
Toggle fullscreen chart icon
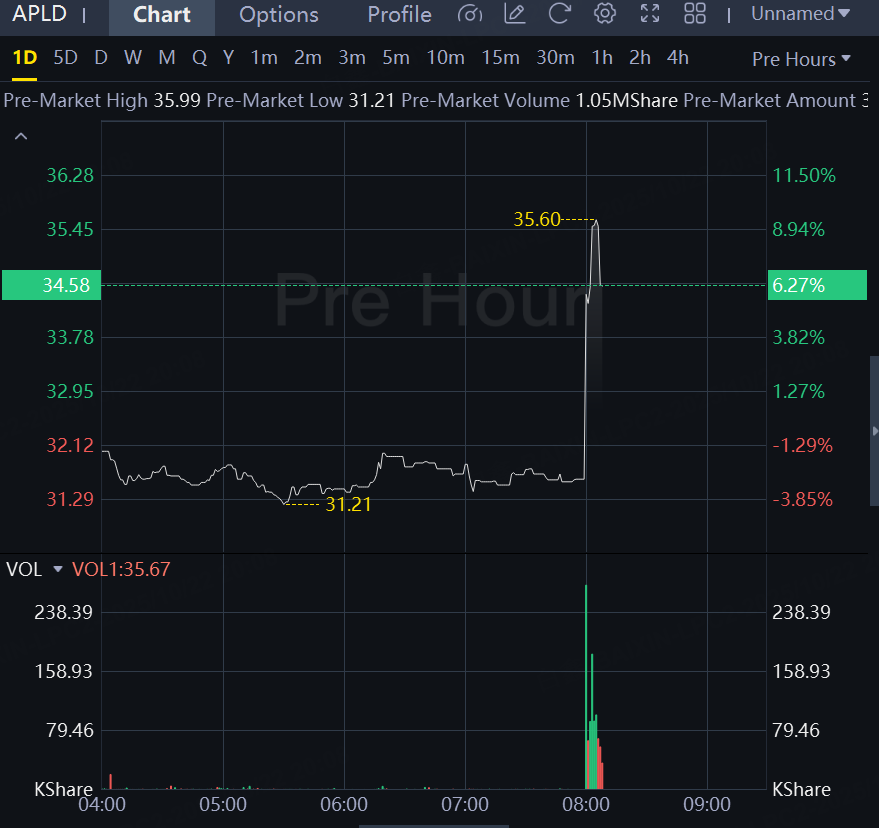tap(650, 13)
